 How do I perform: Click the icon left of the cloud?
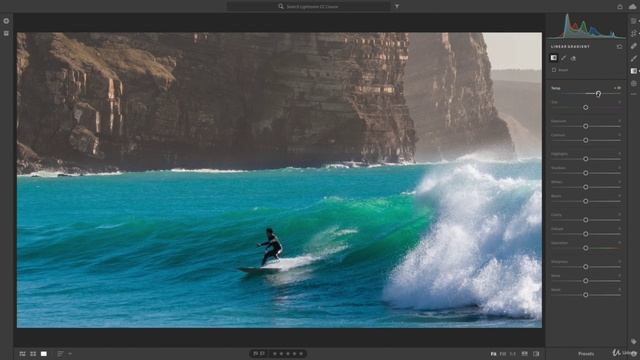(620, 7)
